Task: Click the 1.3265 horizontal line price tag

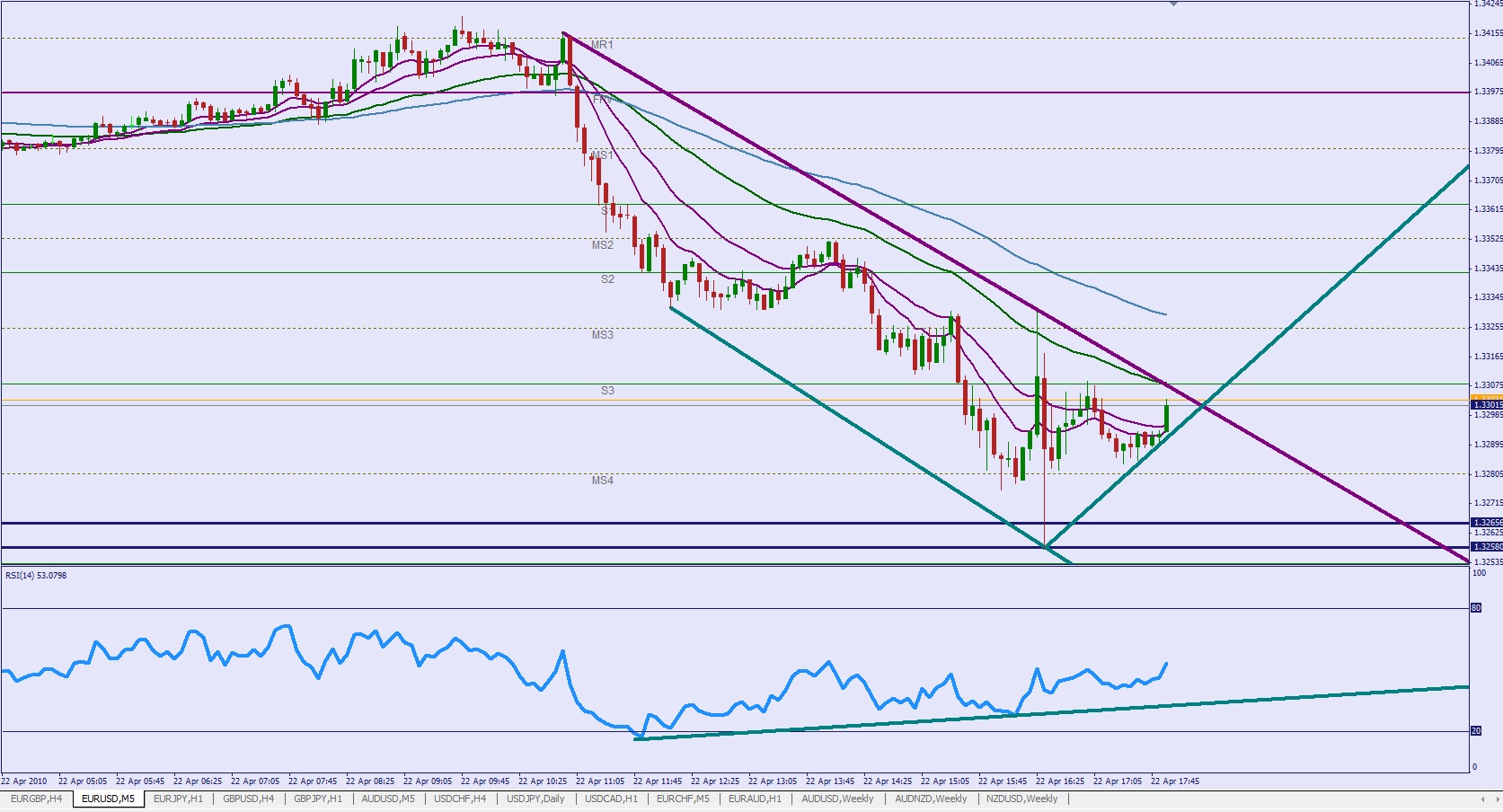Action: (1487, 522)
